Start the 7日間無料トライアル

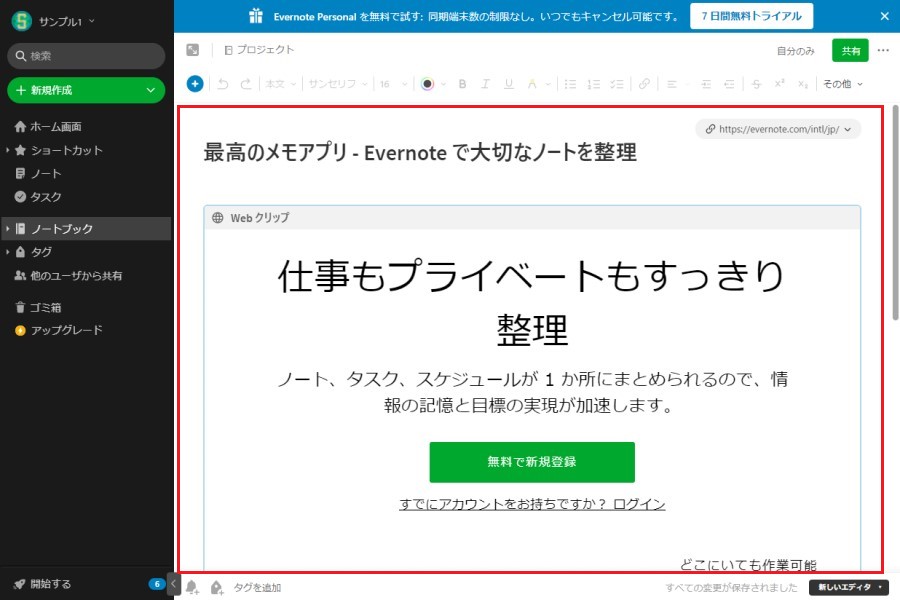pos(751,16)
